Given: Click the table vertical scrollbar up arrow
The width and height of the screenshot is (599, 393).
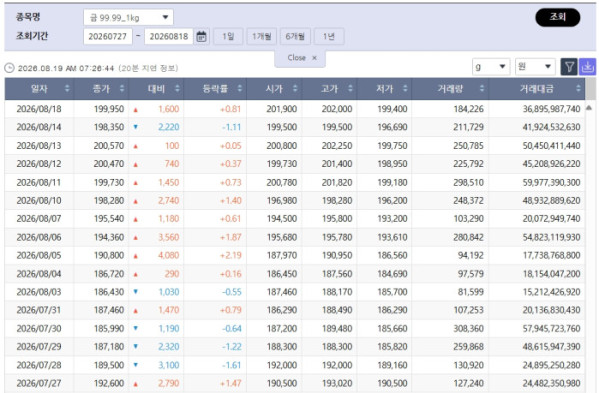Looking at the screenshot, I should click(x=589, y=108).
